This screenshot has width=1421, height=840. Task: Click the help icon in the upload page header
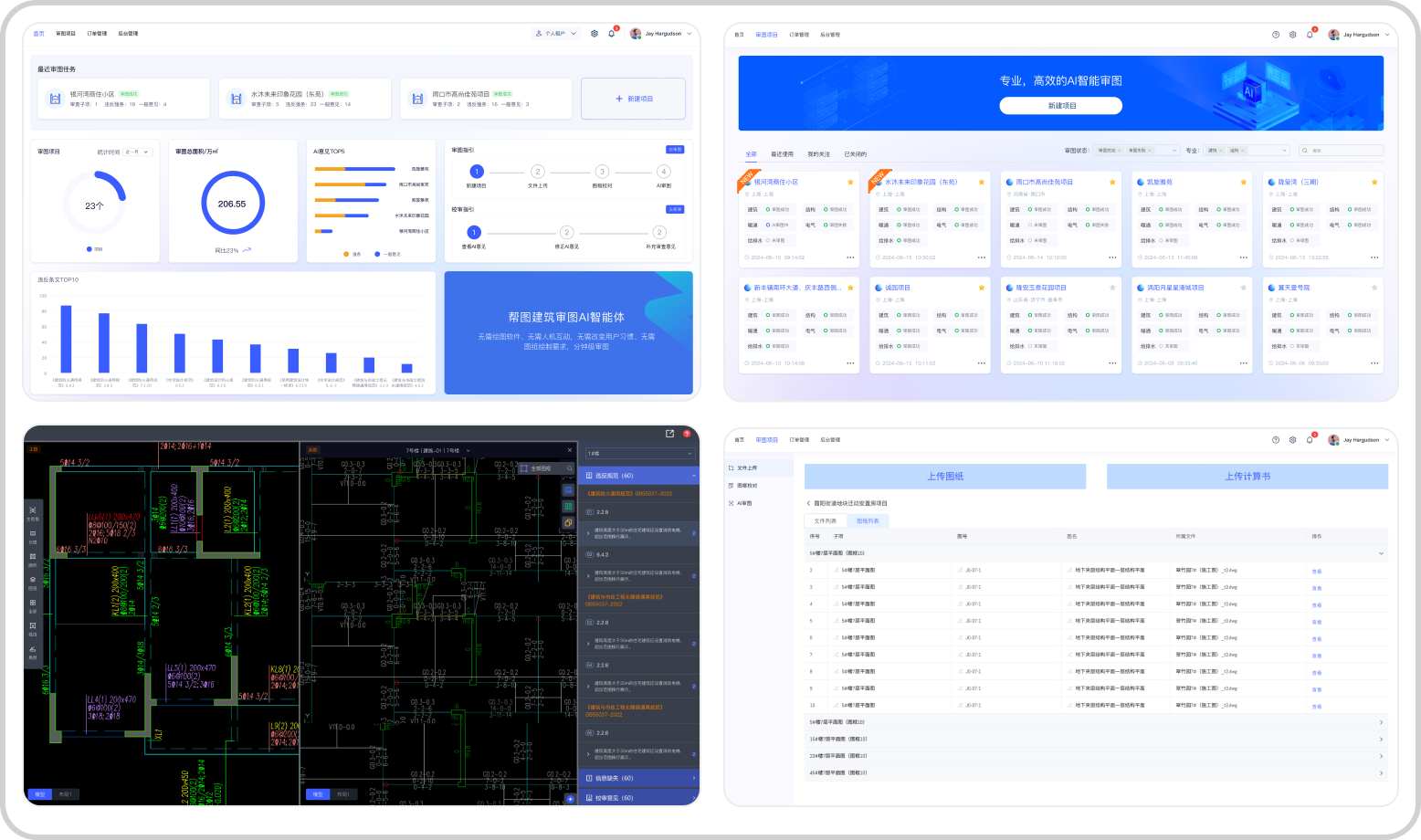[1276, 440]
